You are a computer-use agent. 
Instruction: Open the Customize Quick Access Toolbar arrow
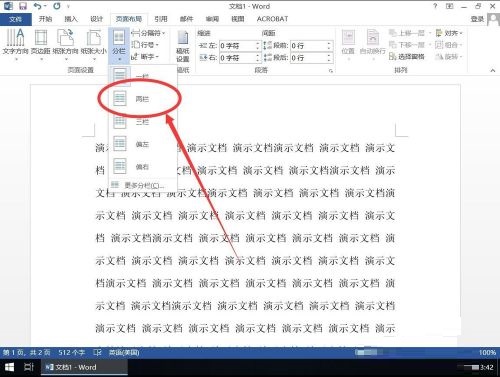(x=68, y=6)
